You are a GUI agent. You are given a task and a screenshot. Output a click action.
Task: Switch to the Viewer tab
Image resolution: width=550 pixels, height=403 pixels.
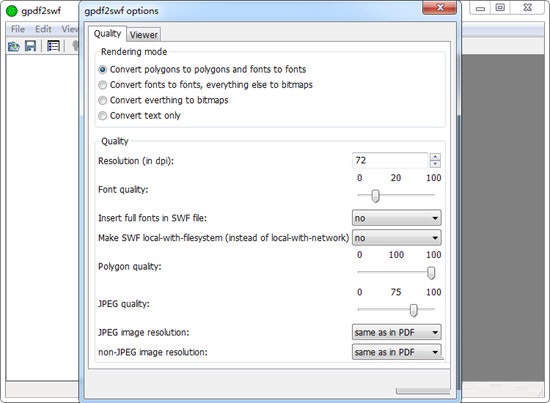pos(143,35)
